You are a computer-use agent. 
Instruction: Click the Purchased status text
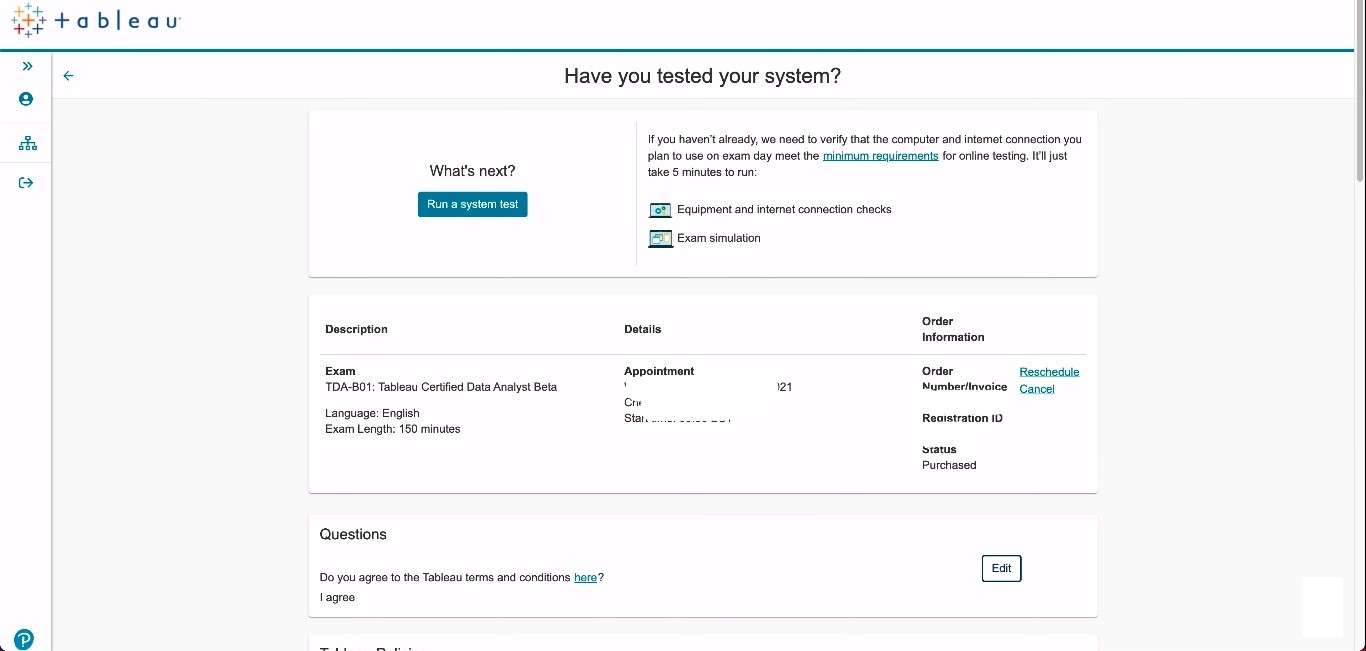point(949,465)
